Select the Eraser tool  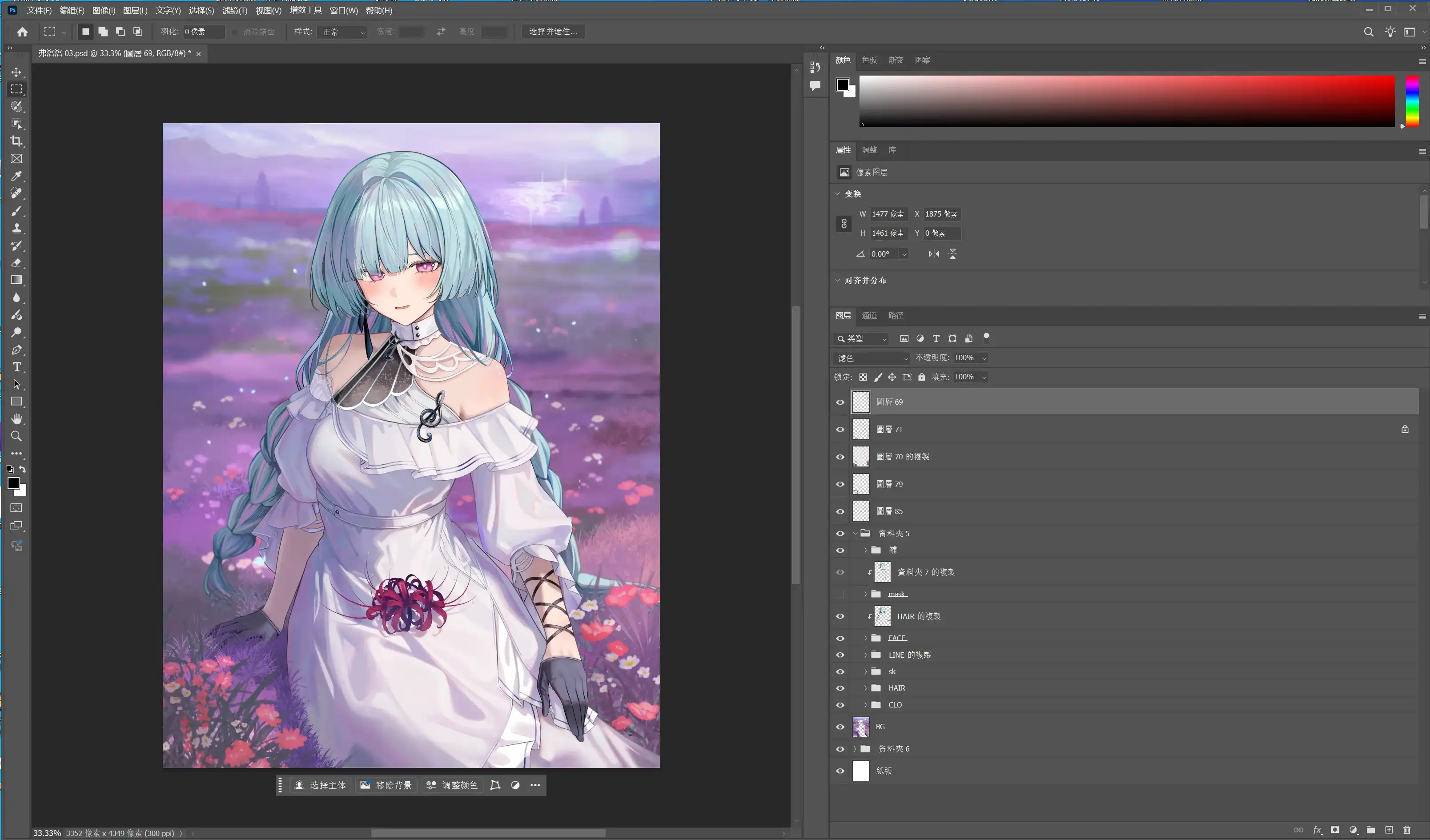pyautogui.click(x=16, y=263)
